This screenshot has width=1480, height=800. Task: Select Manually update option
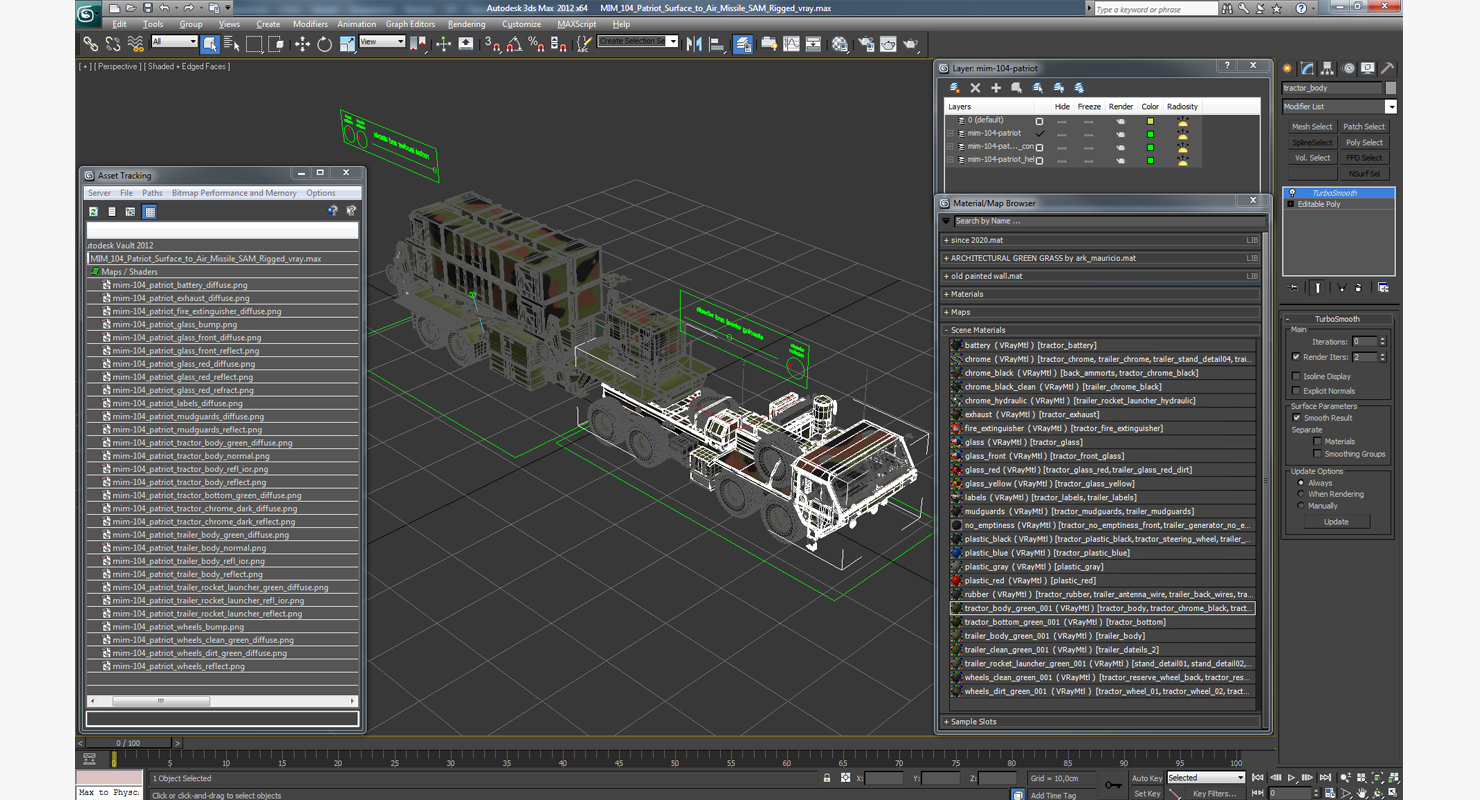point(1301,506)
